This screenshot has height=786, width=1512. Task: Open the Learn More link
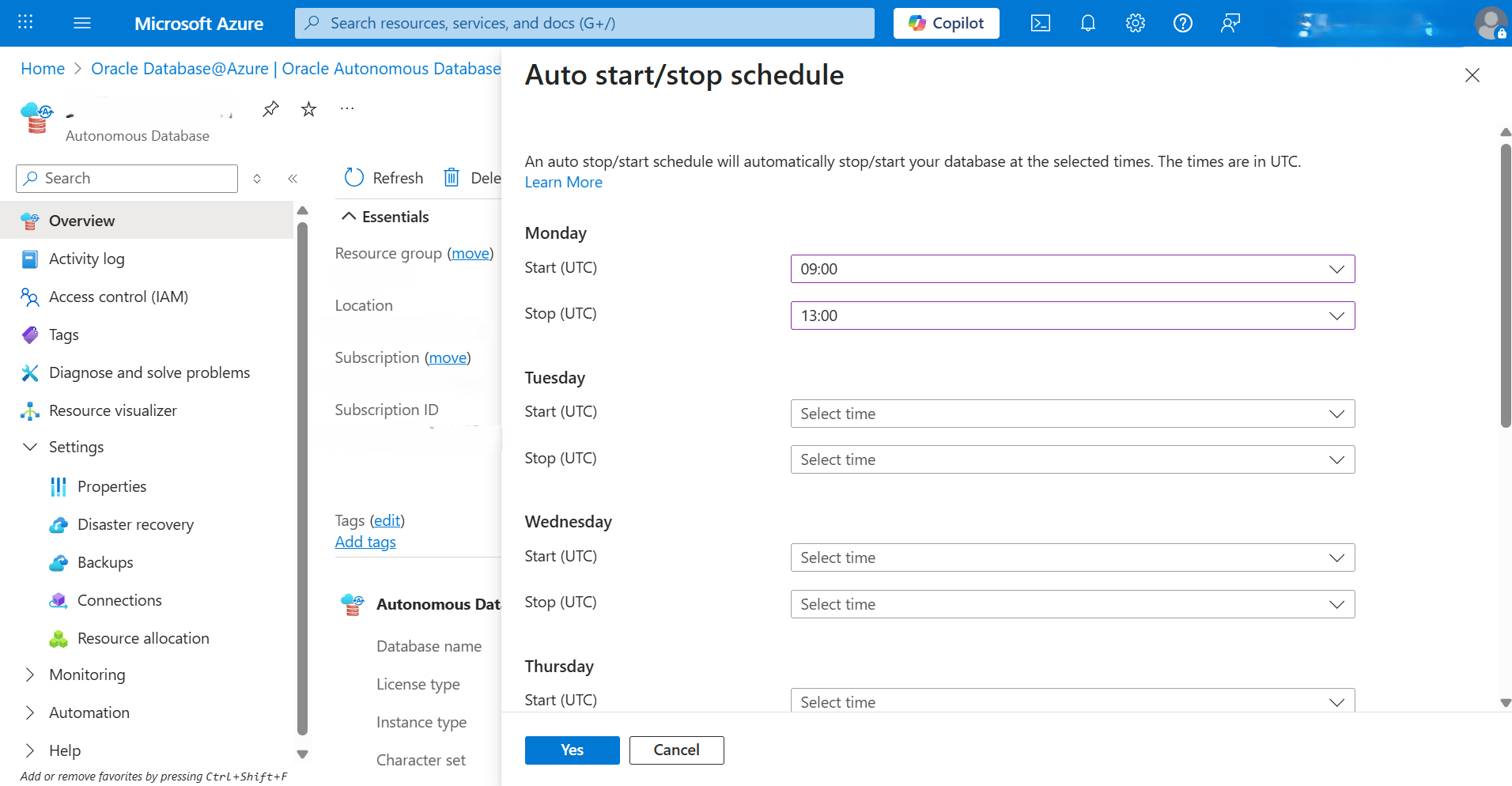[563, 182]
